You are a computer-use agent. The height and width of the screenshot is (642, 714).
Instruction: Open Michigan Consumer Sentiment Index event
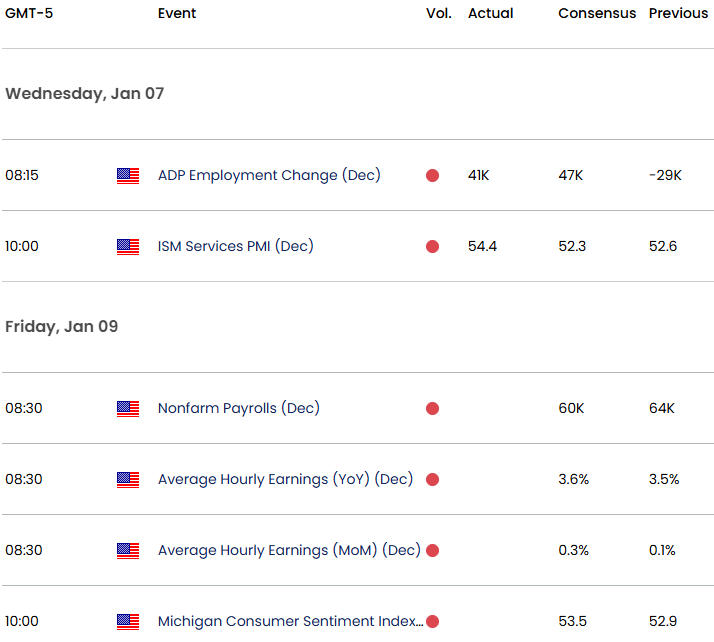(290, 621)
